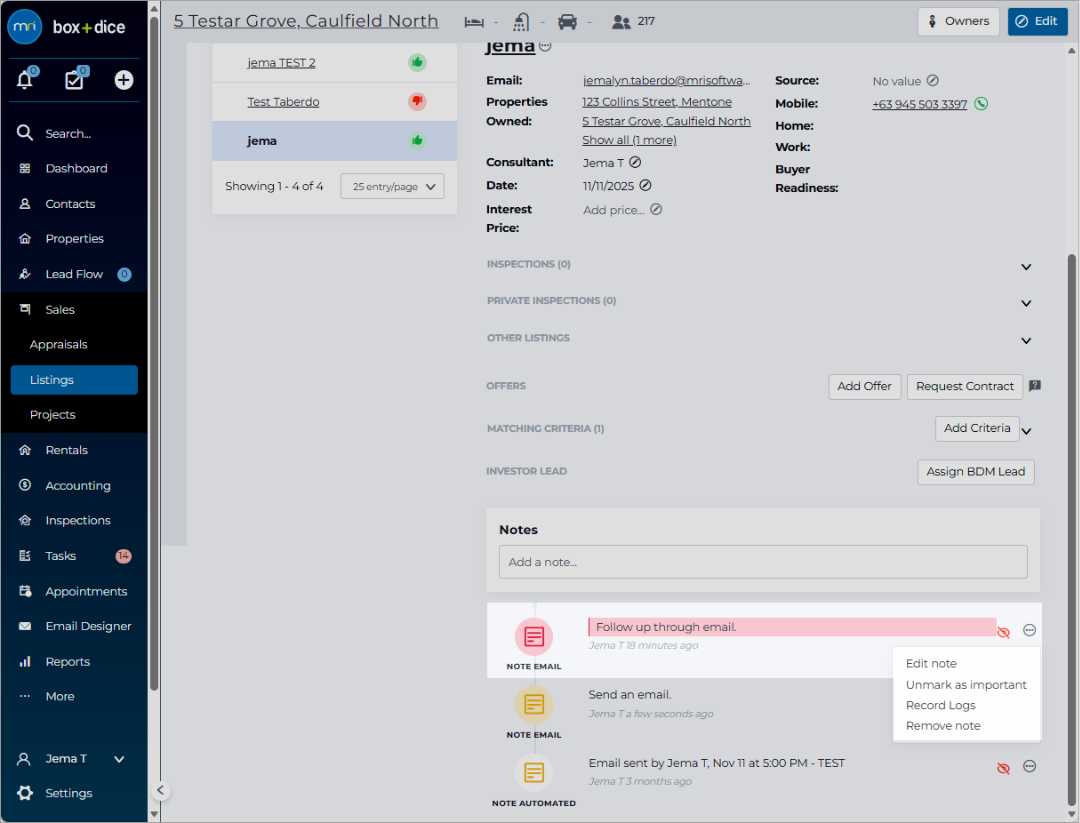
Task: Expand the Other Listings section
Action: (1026, 341)
